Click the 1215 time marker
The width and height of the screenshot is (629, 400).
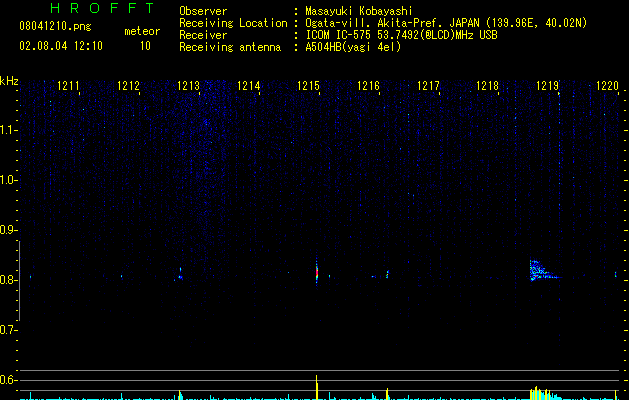coord(308,86)
